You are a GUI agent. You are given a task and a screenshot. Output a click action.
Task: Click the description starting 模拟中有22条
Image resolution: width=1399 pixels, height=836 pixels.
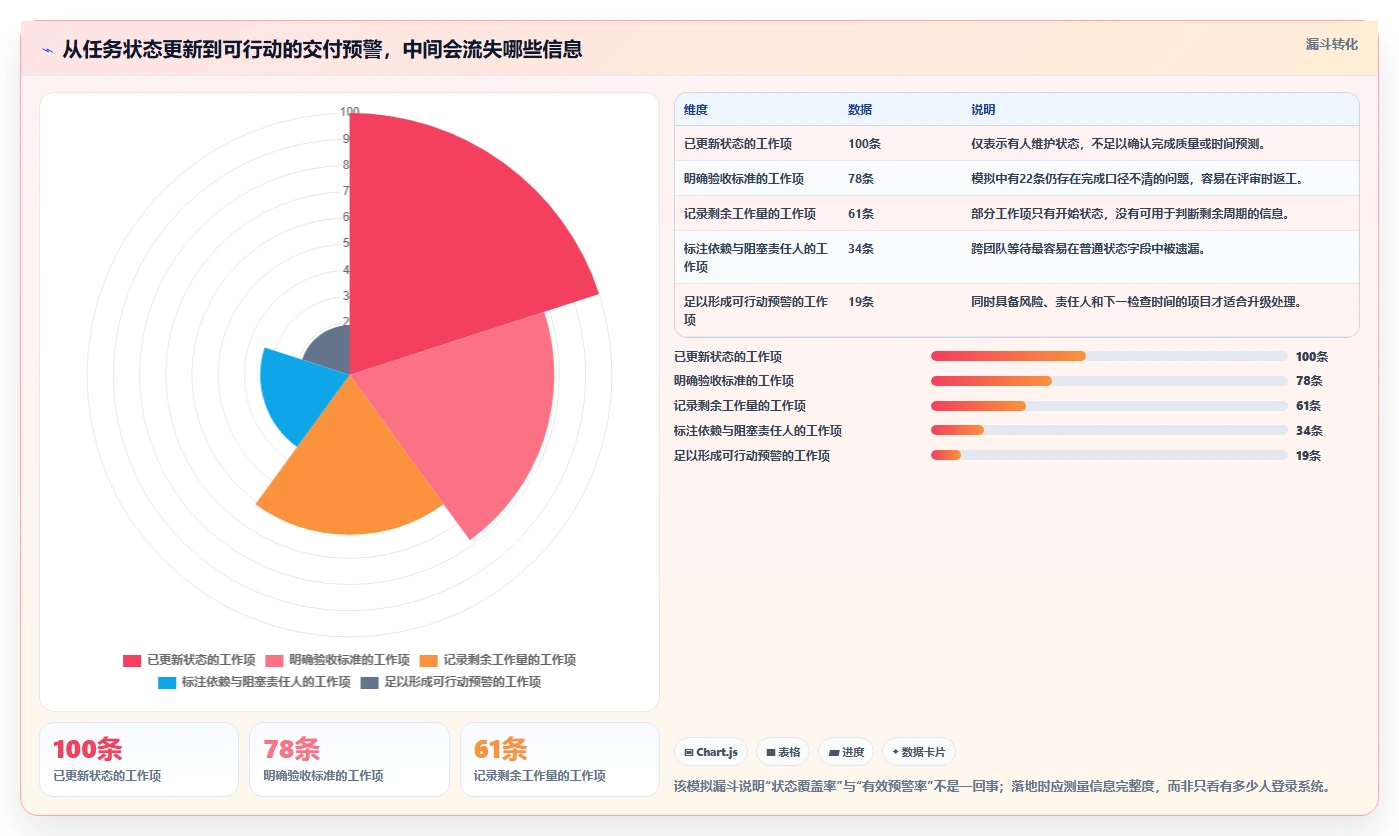tap(1137, 179)
